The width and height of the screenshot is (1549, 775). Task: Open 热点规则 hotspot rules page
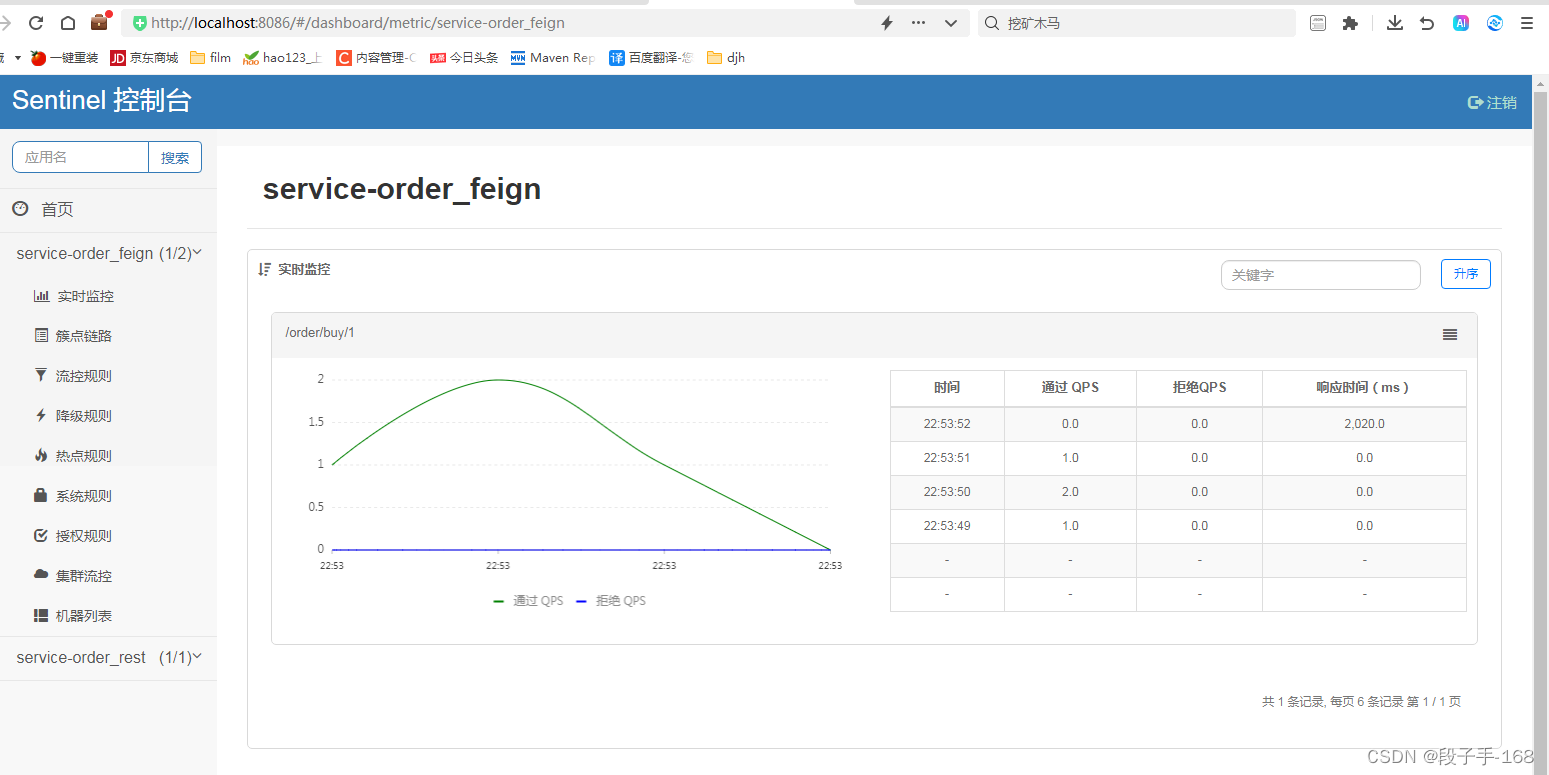[x=73, y=456]
